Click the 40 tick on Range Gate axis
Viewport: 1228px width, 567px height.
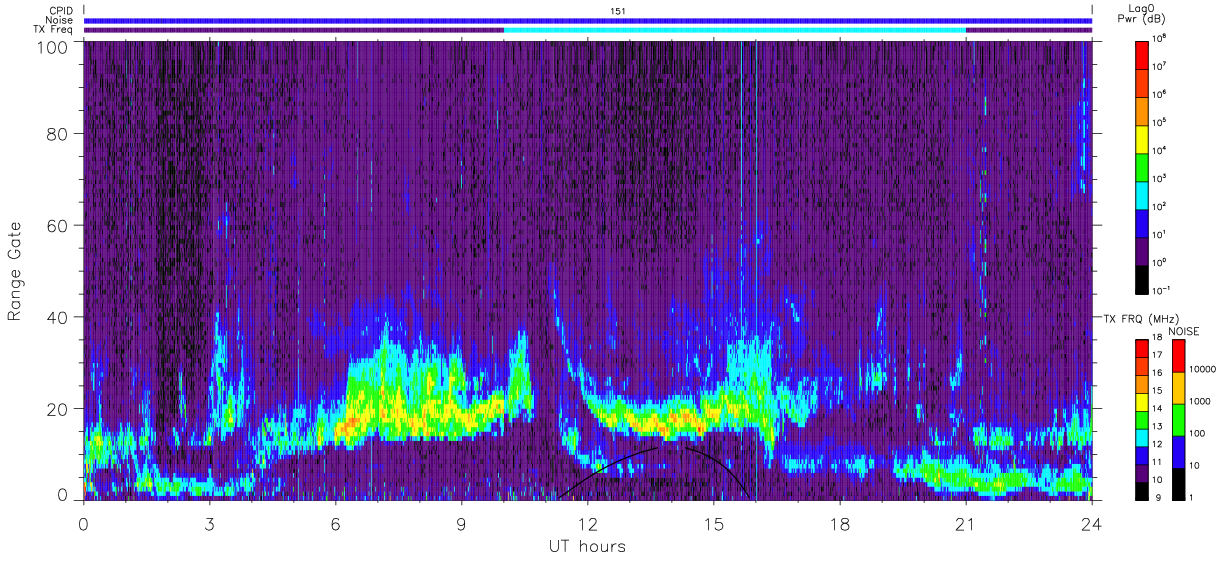click(x=58, y=317)
